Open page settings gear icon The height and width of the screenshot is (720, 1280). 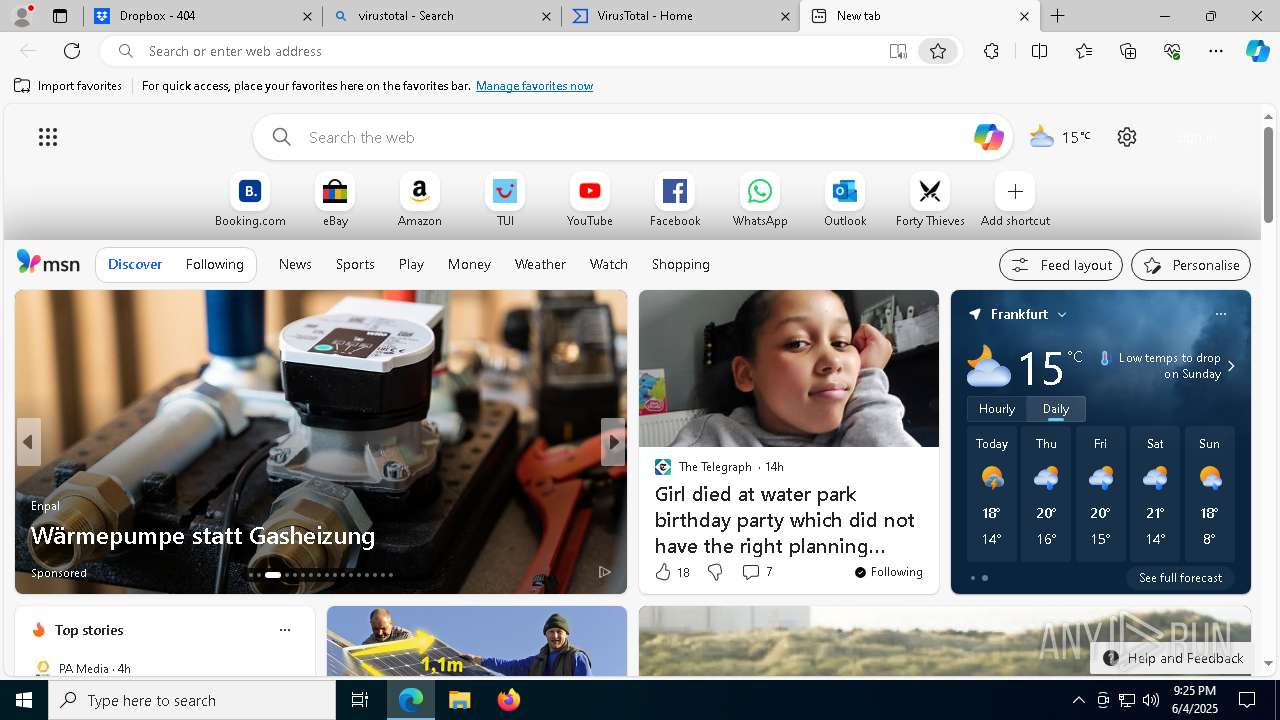click(1127, 137)
